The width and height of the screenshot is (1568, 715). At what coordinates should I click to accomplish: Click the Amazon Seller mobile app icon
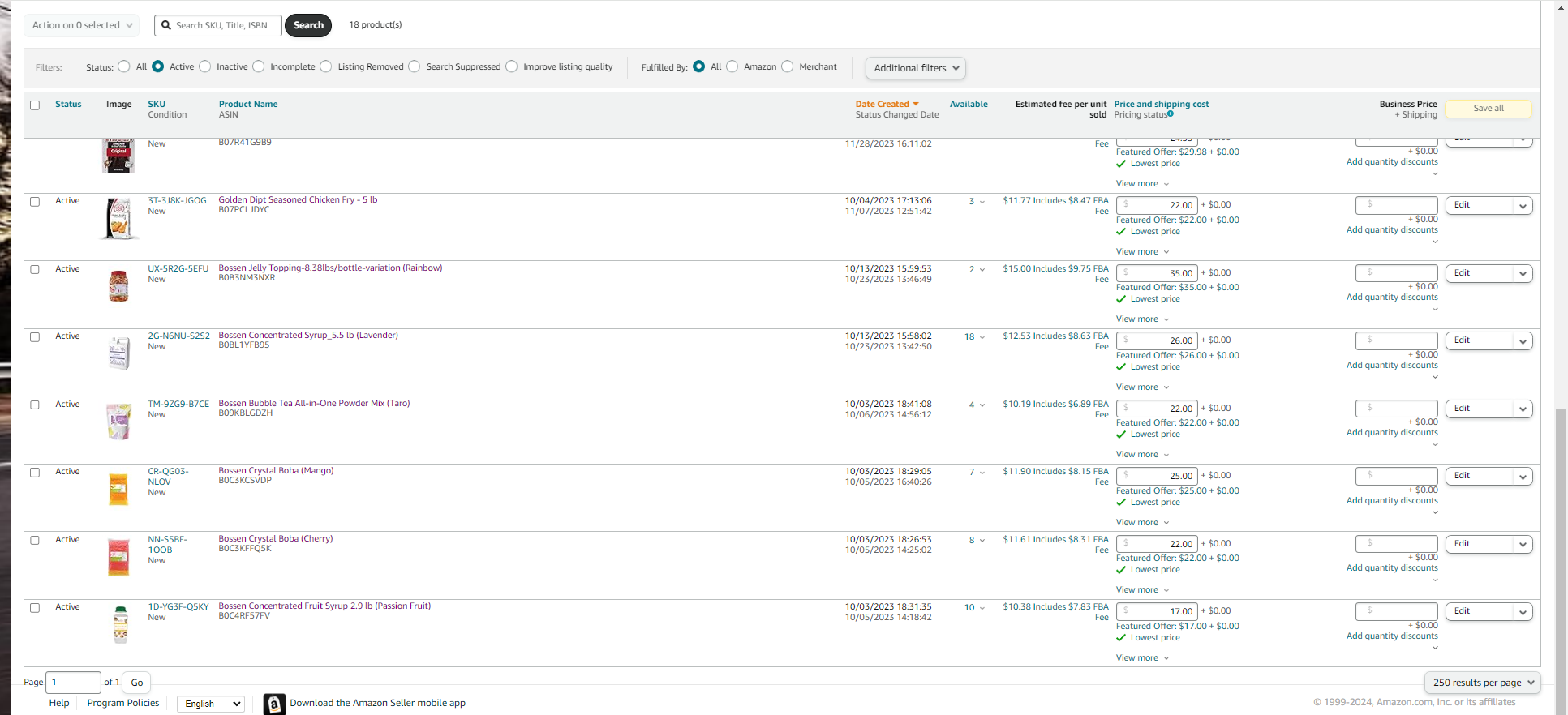[274, 704]
